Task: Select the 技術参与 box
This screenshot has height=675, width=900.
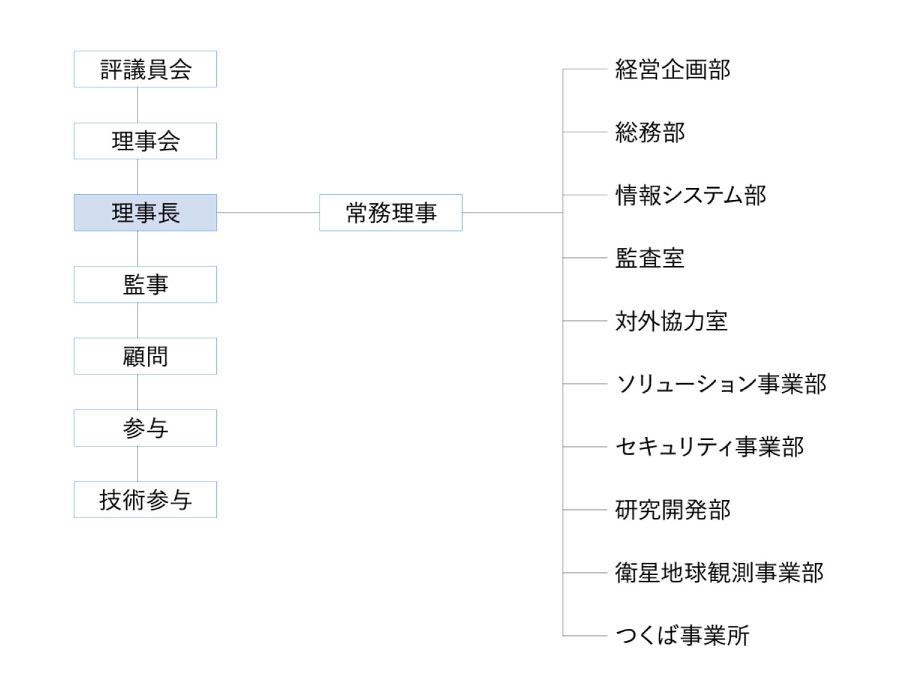Action: [x=145, y=499]
